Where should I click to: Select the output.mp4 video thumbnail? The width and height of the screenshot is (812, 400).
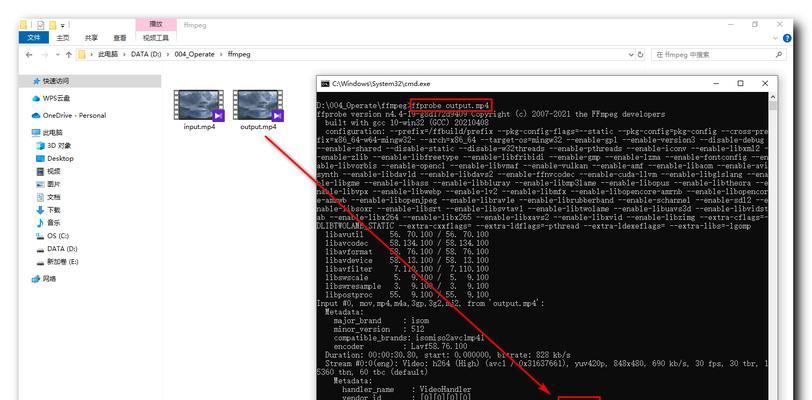pyautogui.click(x=258, y=105)
